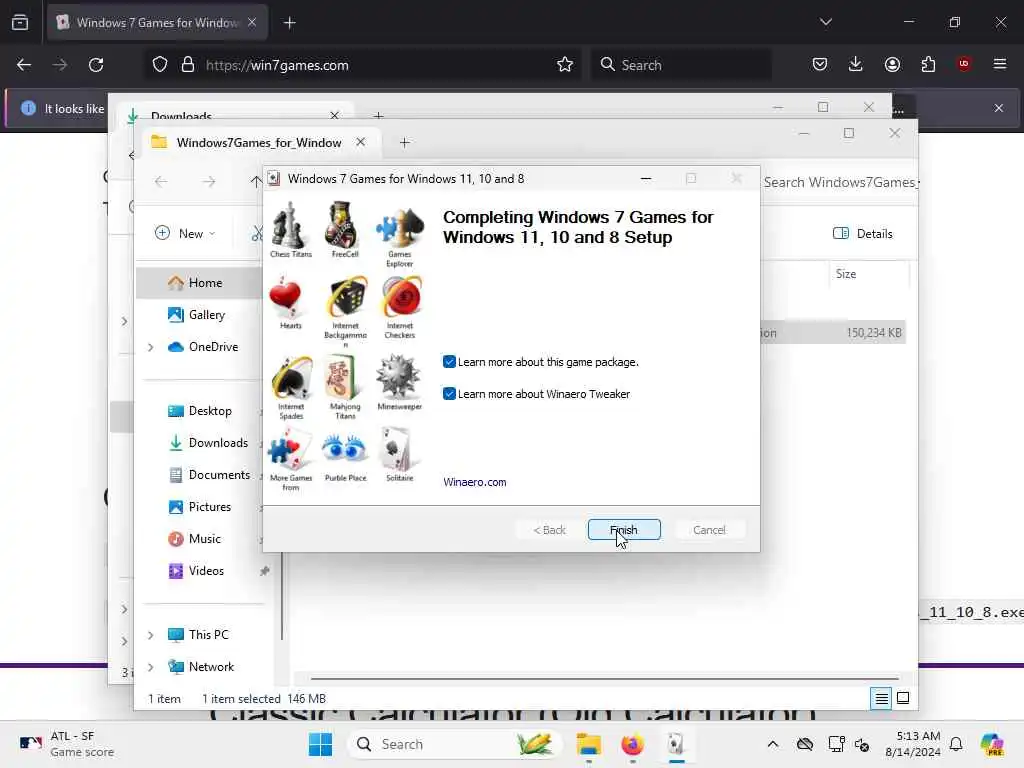Image resolution: width=1024 pixels, height=768 pixels.
Task: Open Firefox Downloads panel icon
Action: 856,64
